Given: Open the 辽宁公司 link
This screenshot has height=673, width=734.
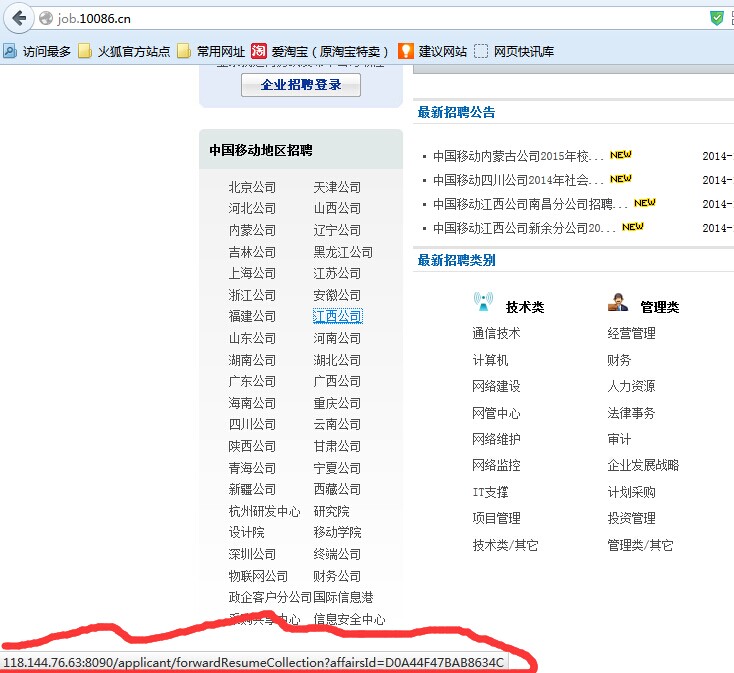Looking at the screenshot, I should (x=337, y=230).
